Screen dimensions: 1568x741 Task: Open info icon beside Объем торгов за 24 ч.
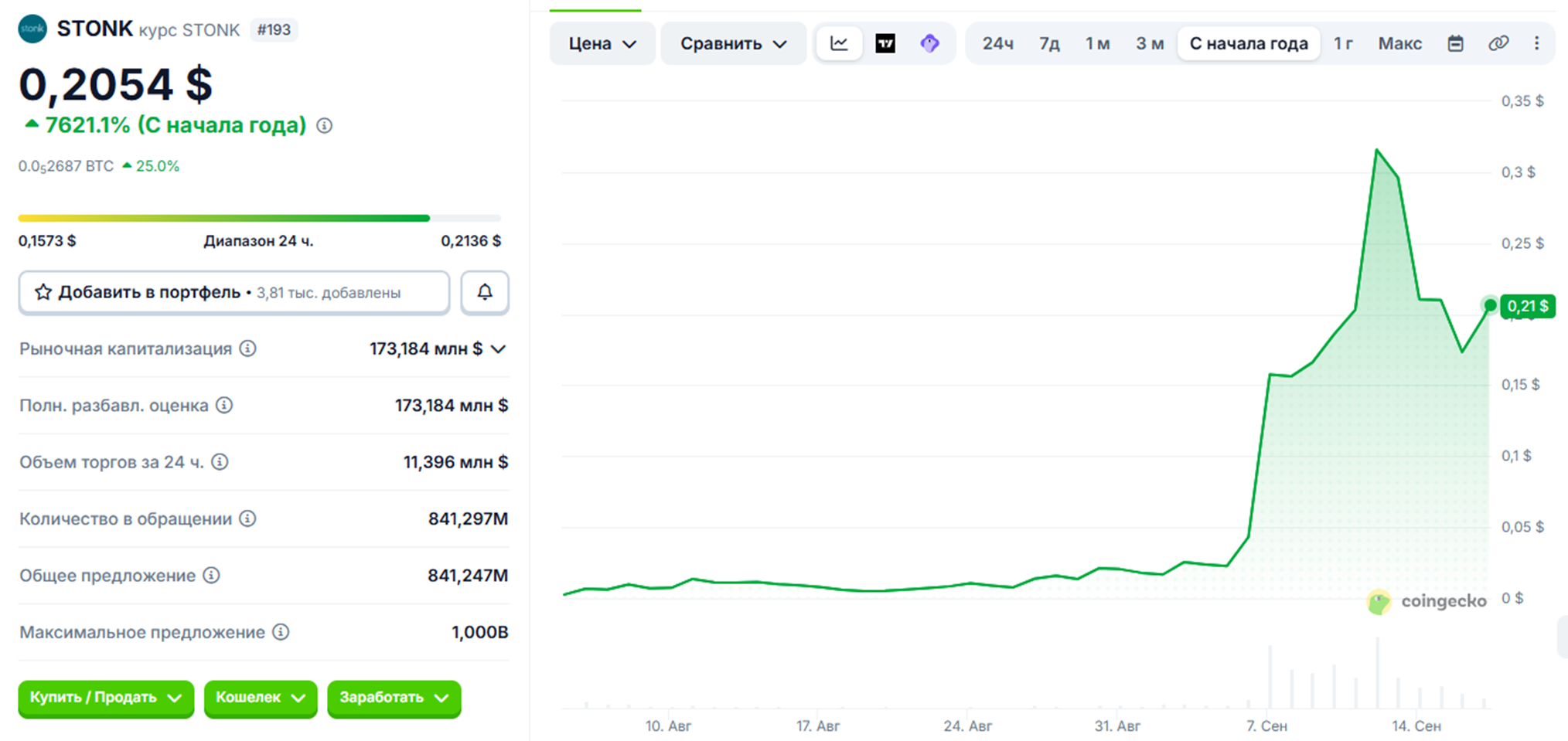[220, 462]
